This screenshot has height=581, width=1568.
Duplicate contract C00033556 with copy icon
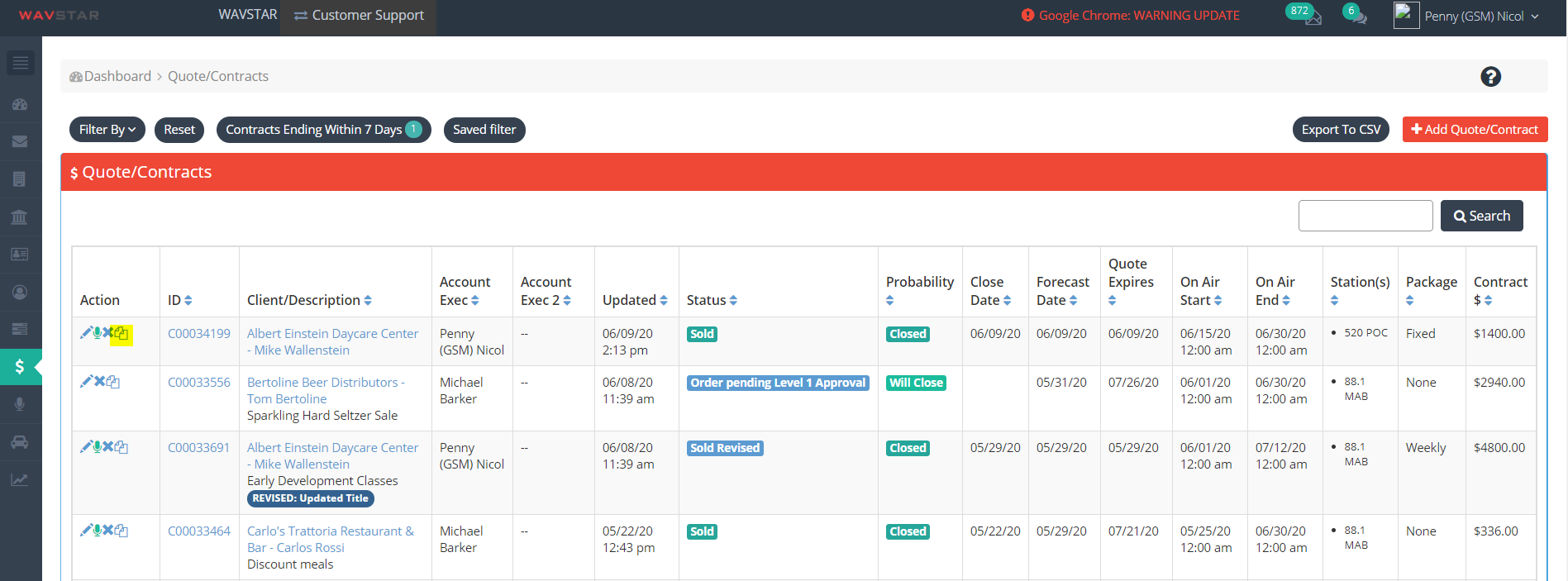113,383
